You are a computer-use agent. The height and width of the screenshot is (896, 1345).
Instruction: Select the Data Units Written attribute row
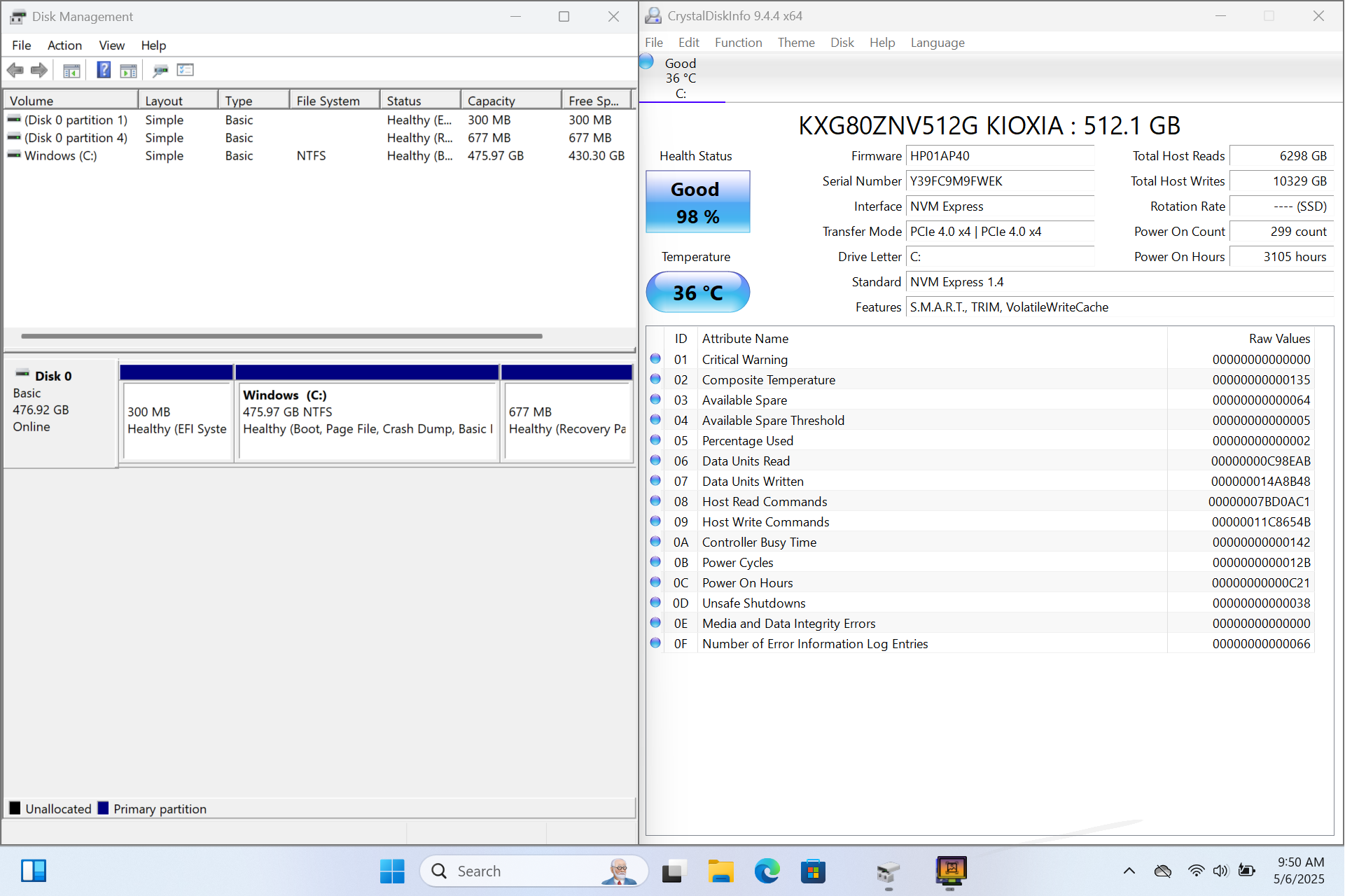[x=980, y=481]
